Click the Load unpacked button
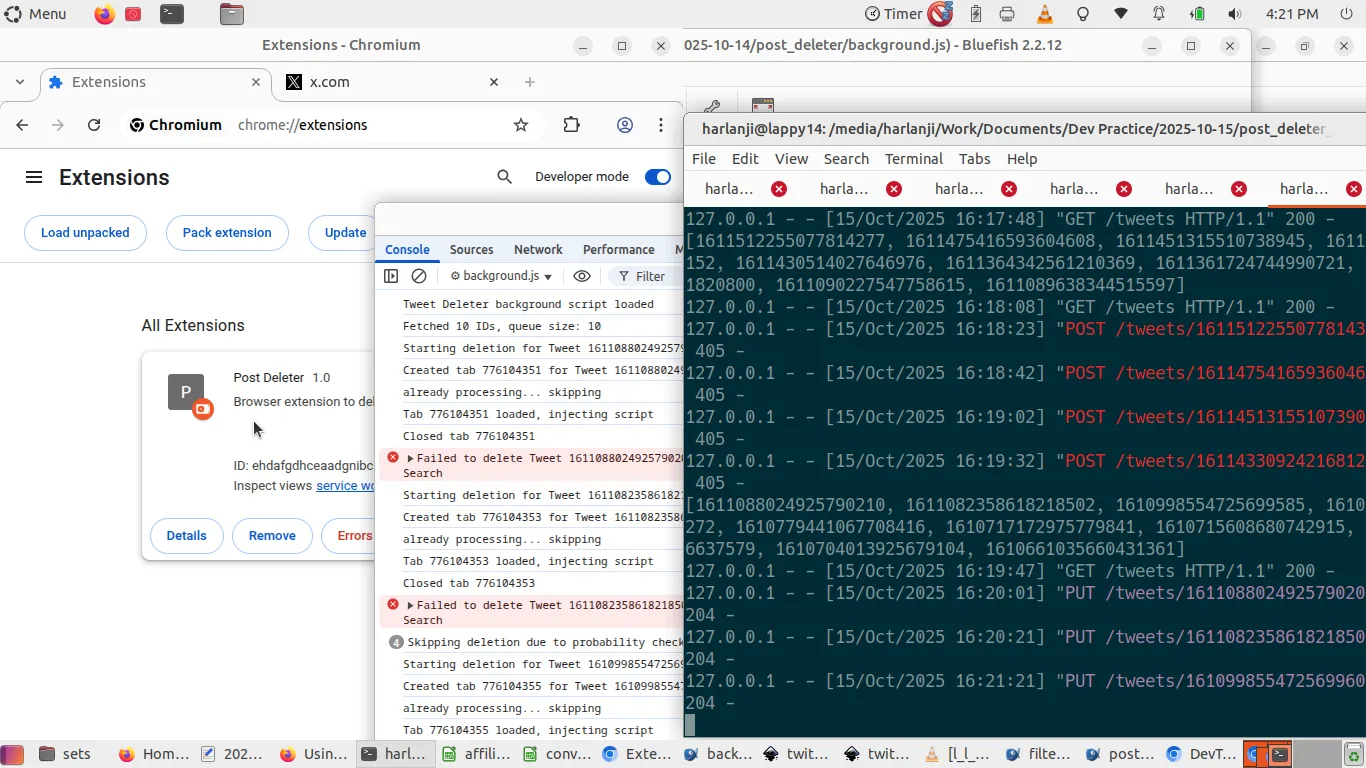 point(85,233)
